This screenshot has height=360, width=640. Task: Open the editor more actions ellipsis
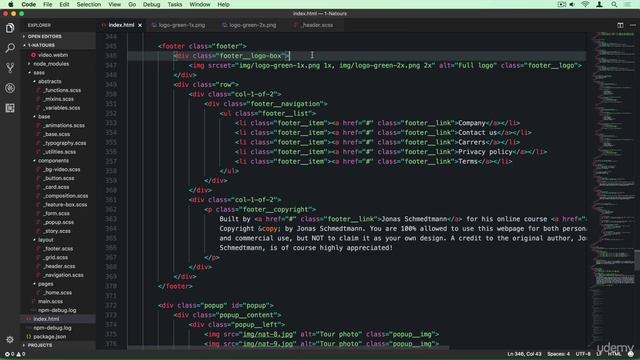pos(633,25)
